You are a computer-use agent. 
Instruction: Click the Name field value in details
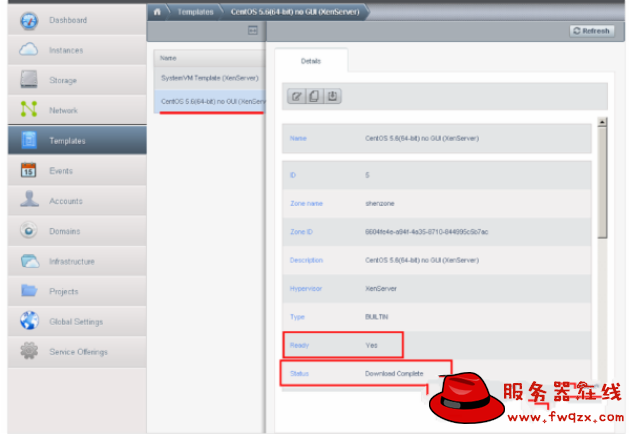422,138
